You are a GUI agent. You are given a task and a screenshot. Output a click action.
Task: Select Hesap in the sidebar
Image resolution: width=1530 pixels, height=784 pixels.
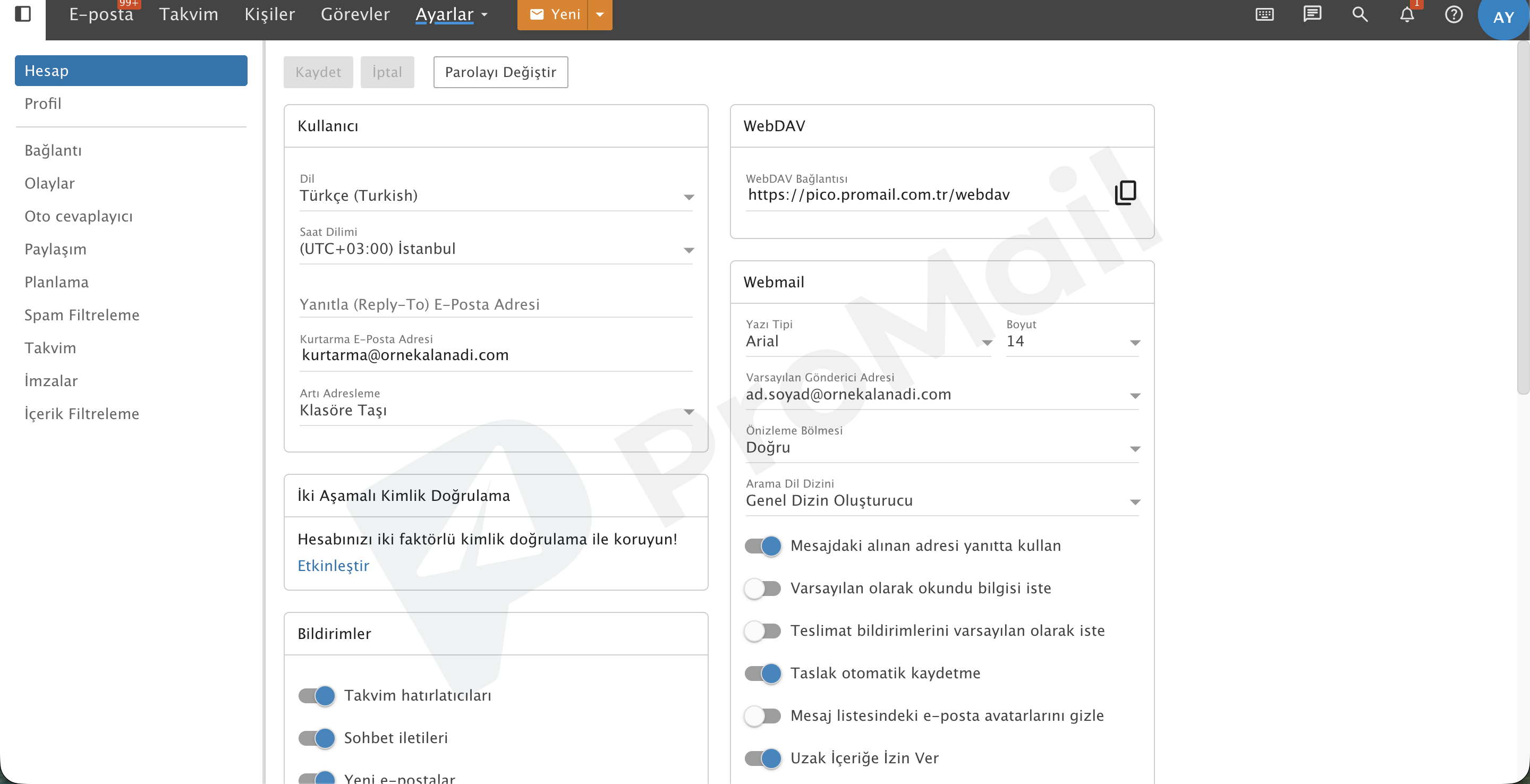click(131, 71)
